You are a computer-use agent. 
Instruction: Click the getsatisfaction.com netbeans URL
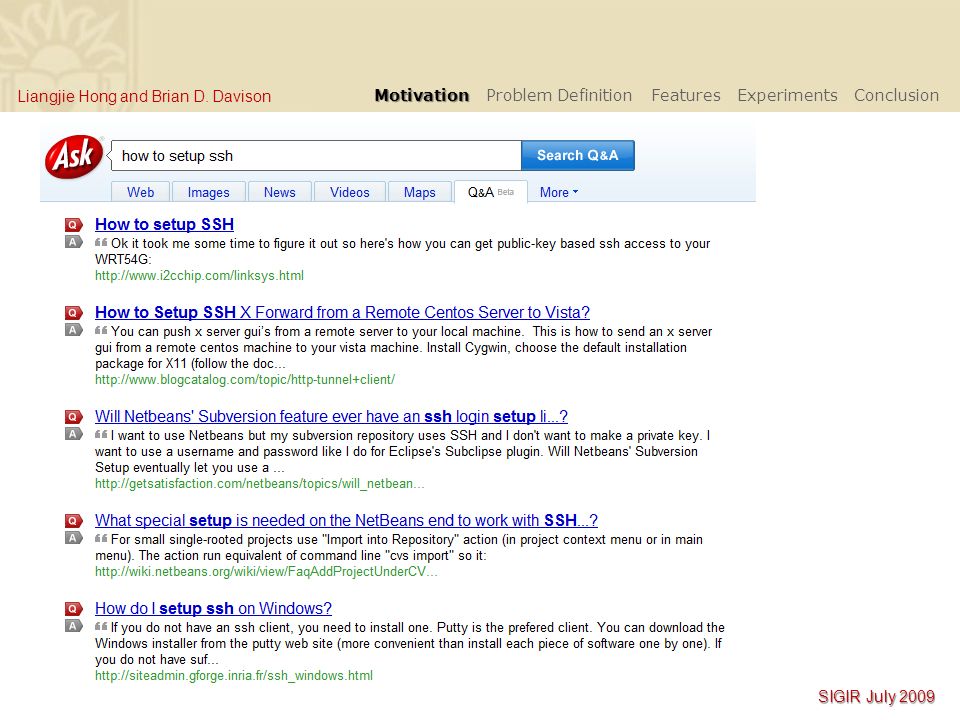260,484
